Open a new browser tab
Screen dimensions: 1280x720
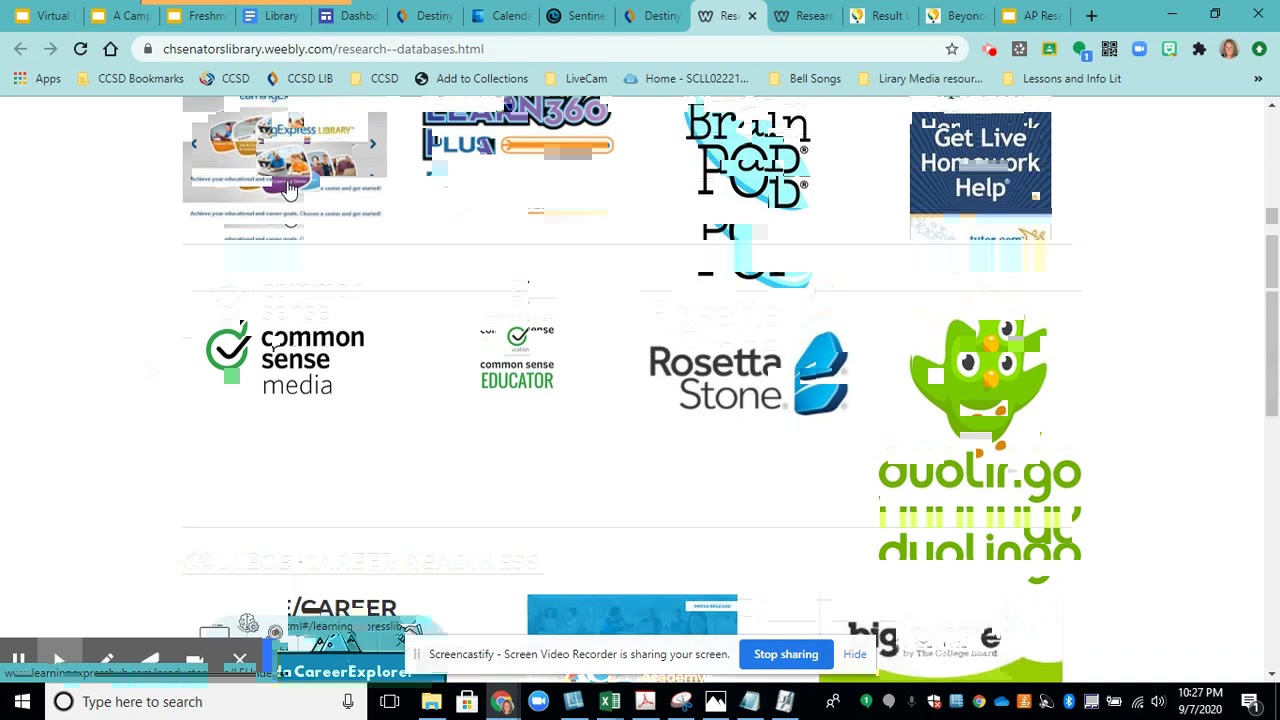click(x=1091, y=16)
